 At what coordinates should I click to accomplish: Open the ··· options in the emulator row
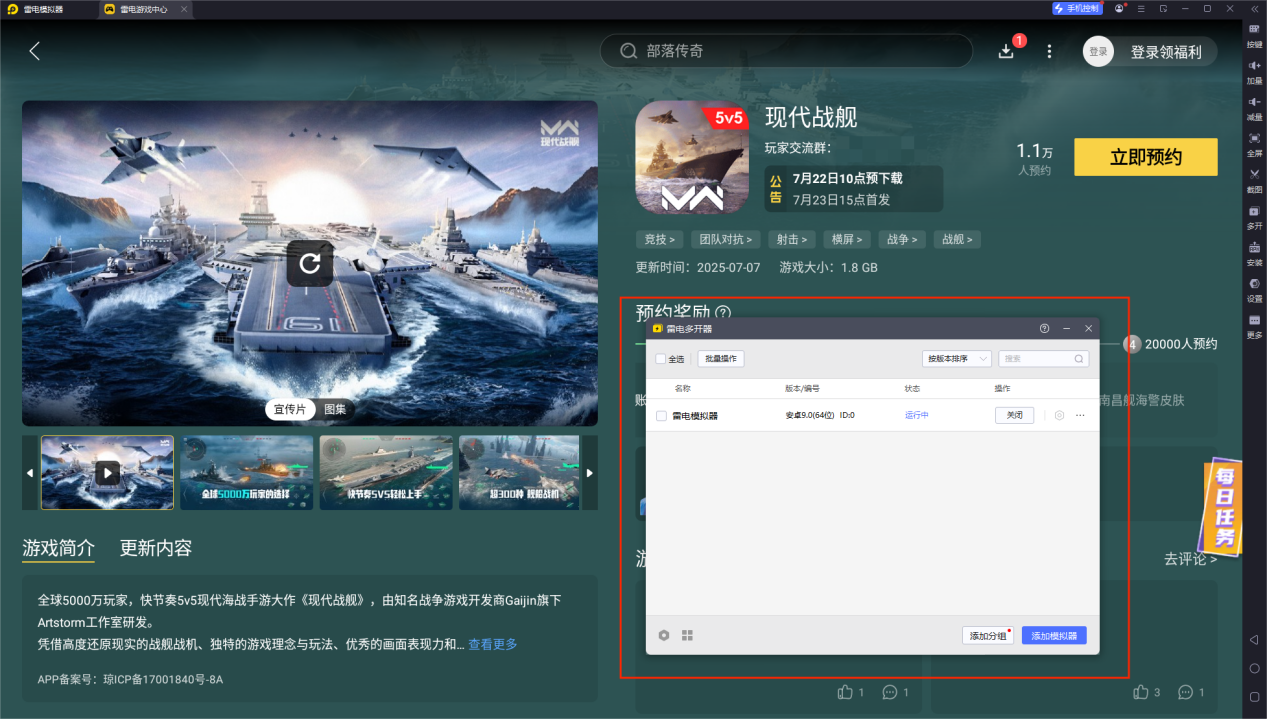[x=1080, y=414]
